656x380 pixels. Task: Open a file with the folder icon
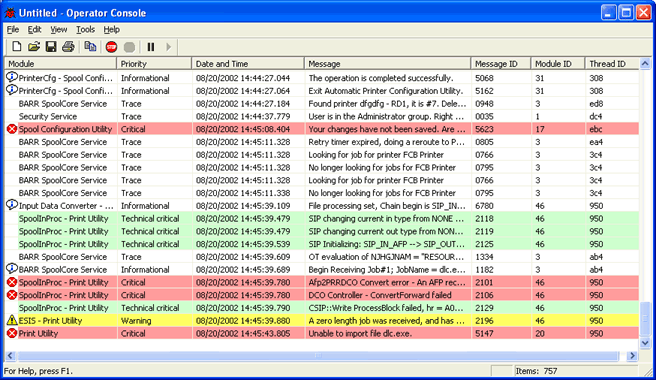tap(34, 47)
